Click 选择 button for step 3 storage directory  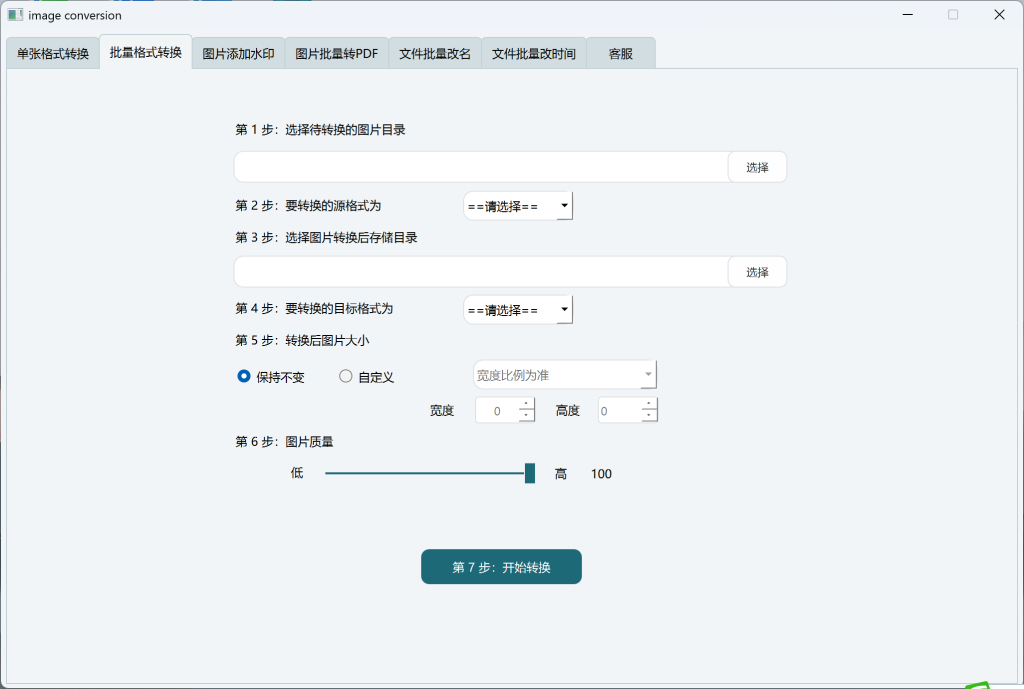tap(757, 272)
